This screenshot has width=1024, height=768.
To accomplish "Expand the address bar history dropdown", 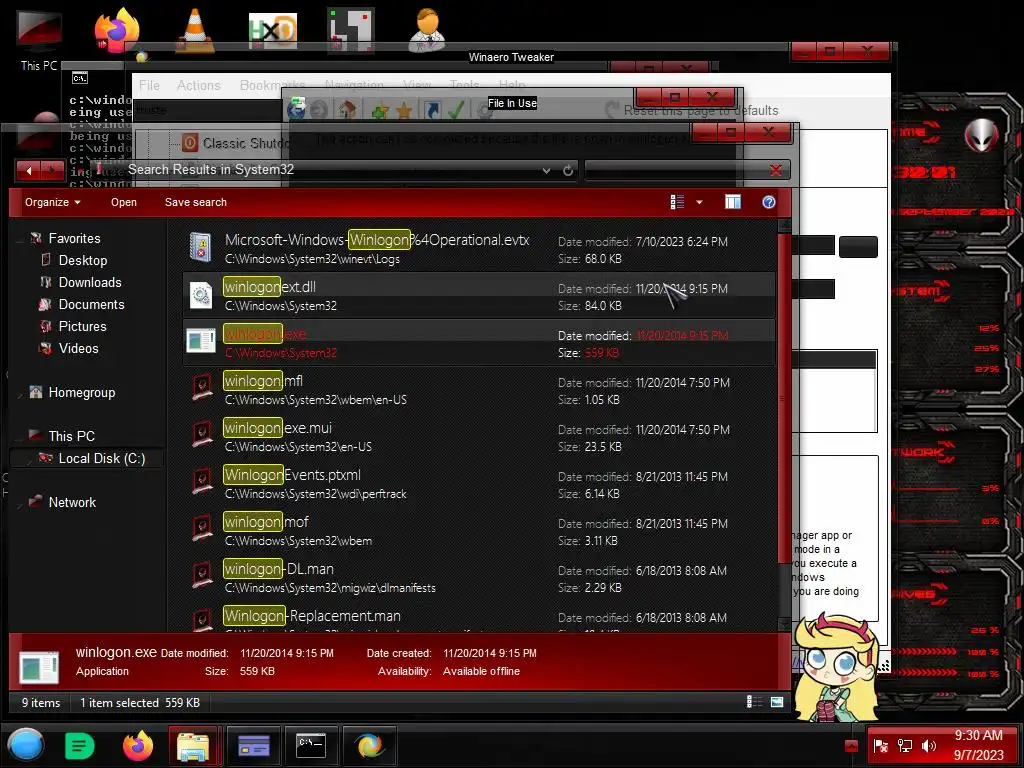I will tap(546, 170).
